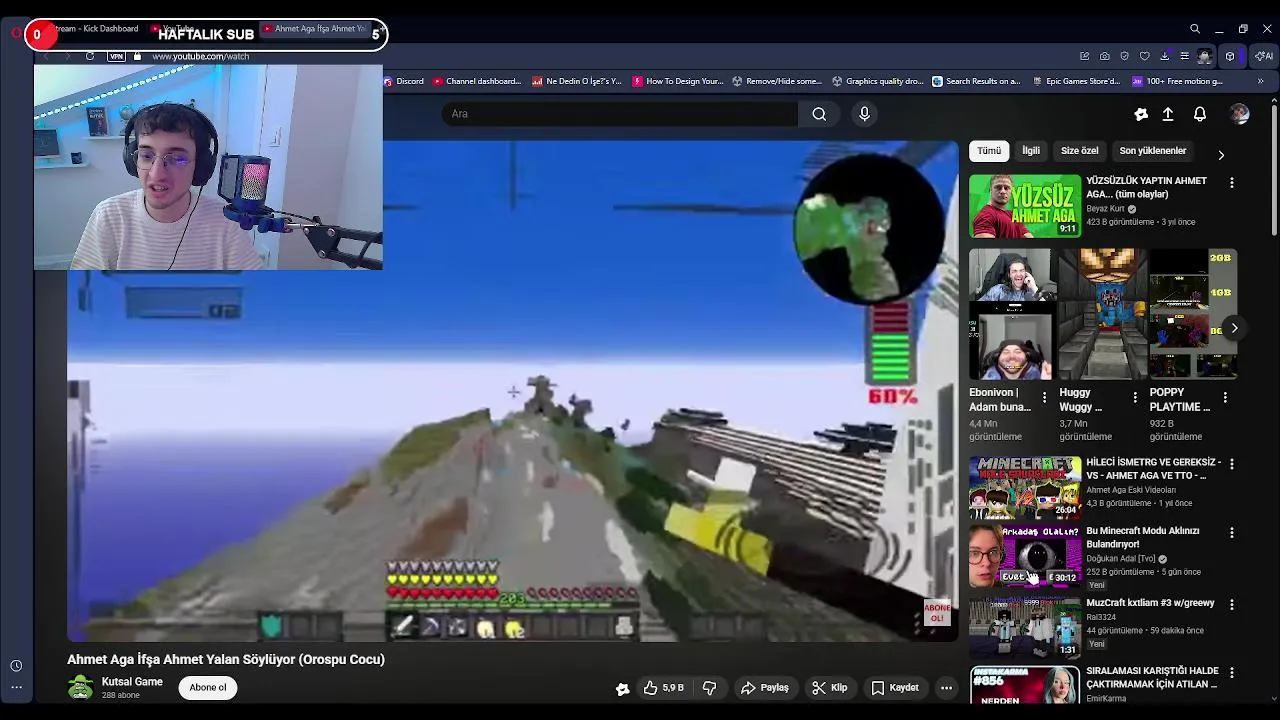Open site info via the lock icon

click(x=138, y=56)
